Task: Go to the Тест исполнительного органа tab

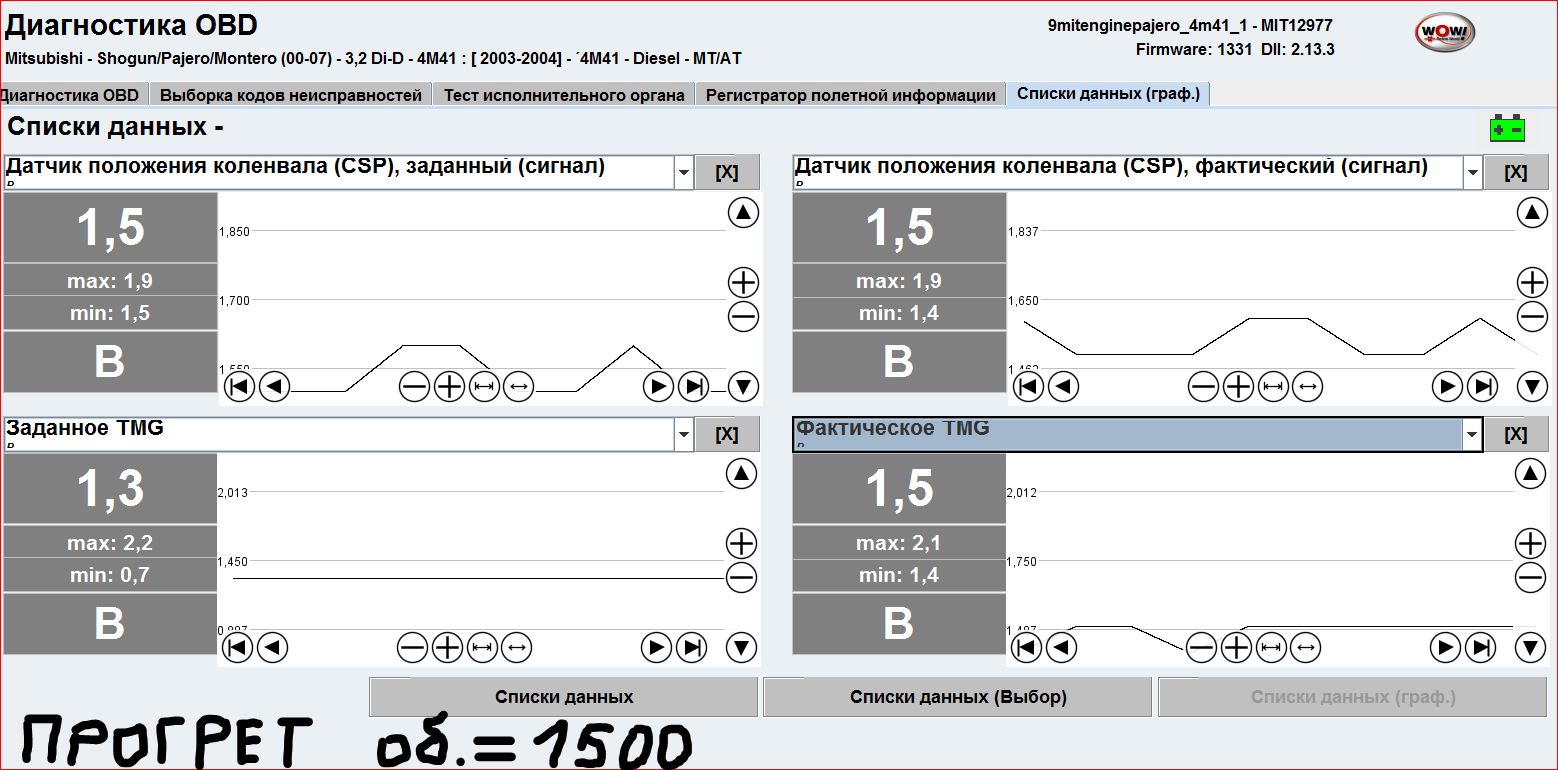Action: click(564, 95)
